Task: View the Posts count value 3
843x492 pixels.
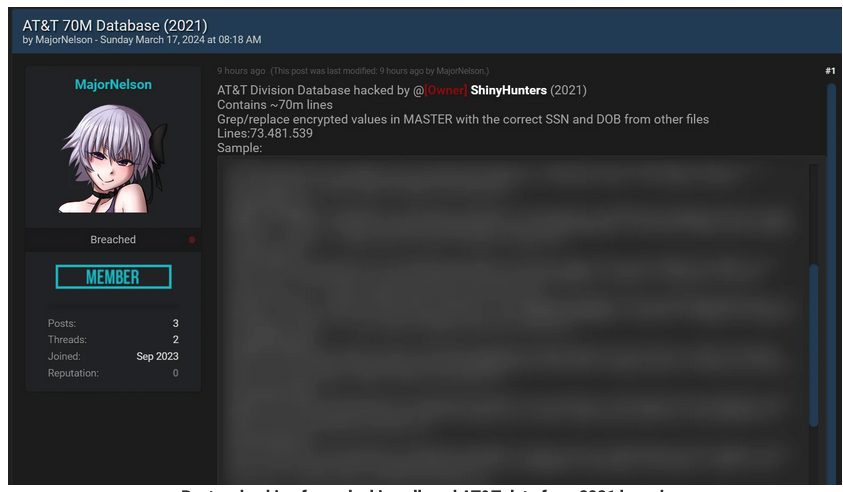Action: coord(175,323)
